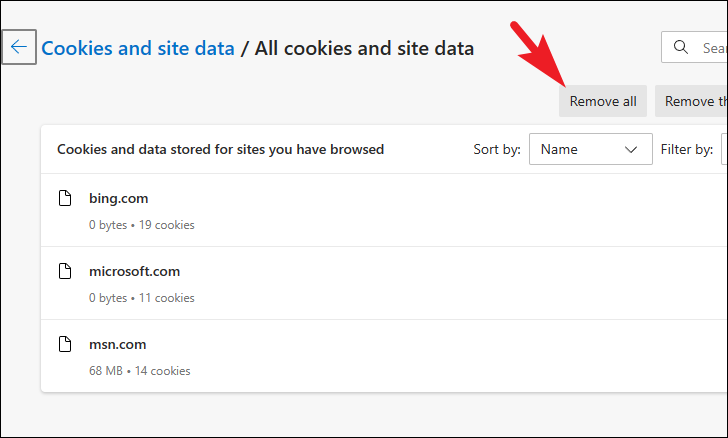728x438 pixels.
Task: Click the Remove third-party cookies button
Action: [x=691, y=101]
